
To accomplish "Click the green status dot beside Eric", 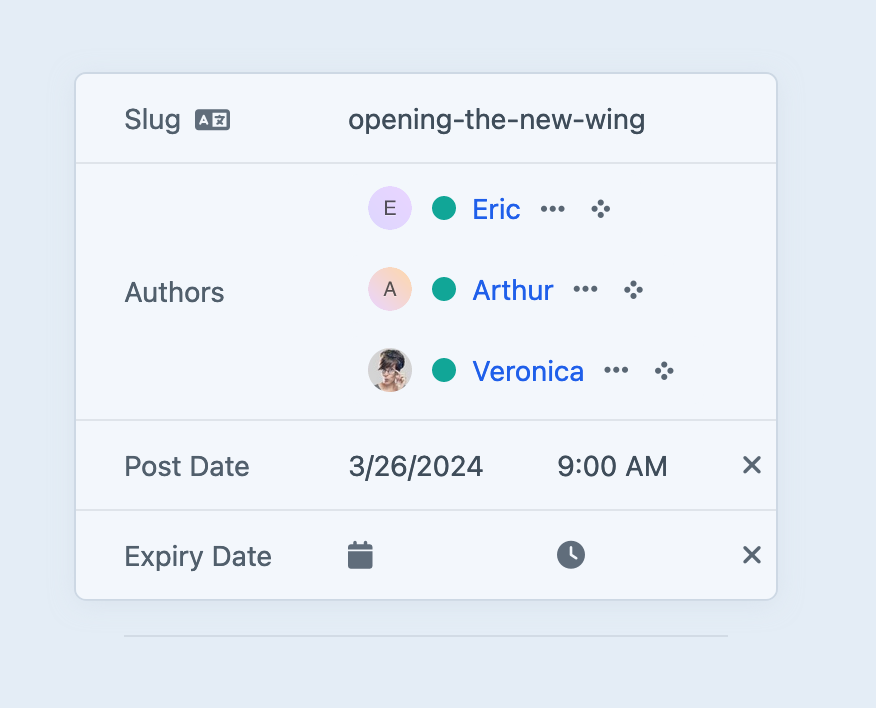I will [444, 208].
